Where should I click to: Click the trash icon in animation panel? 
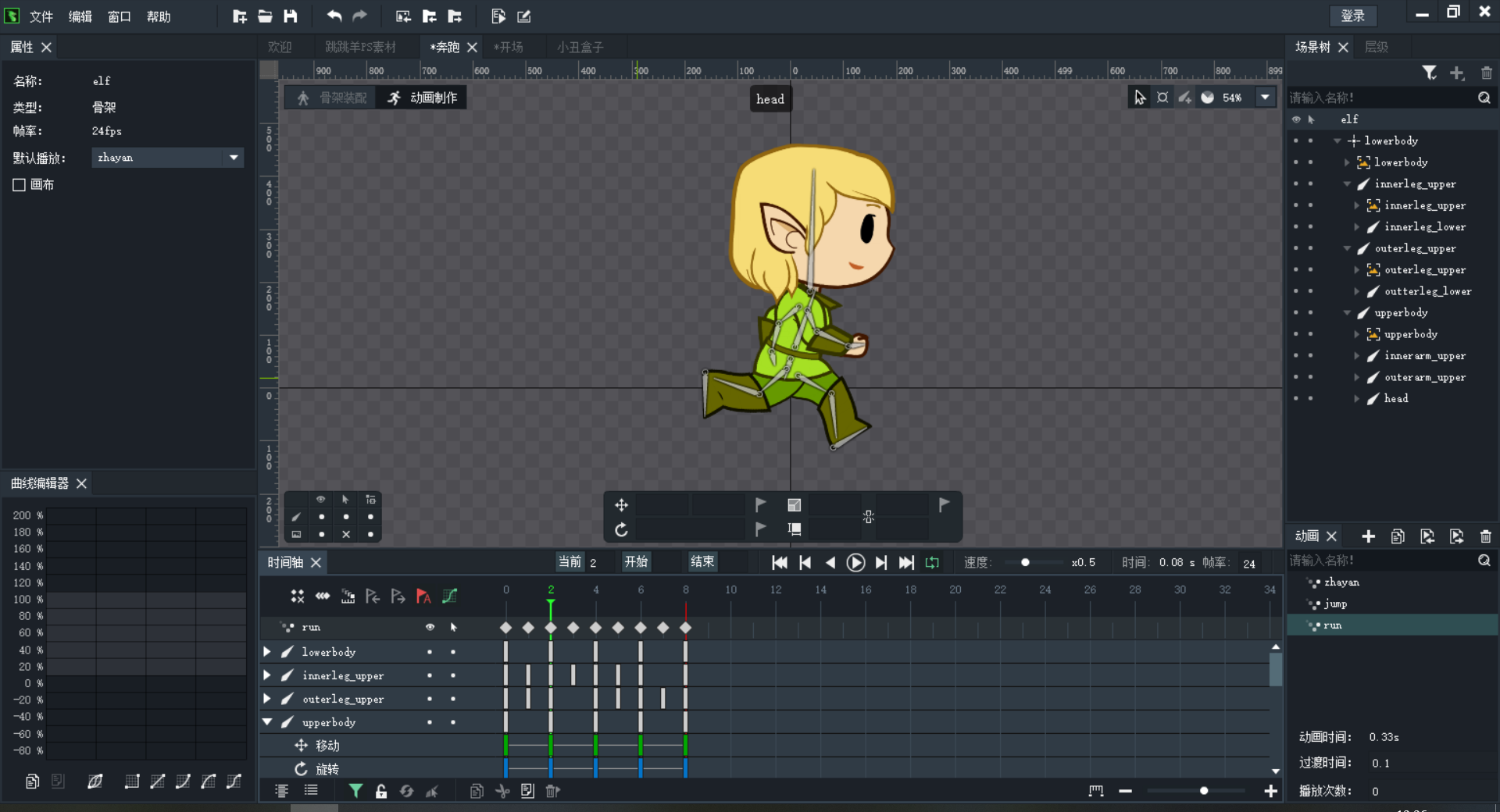[x=1485, y=536]
